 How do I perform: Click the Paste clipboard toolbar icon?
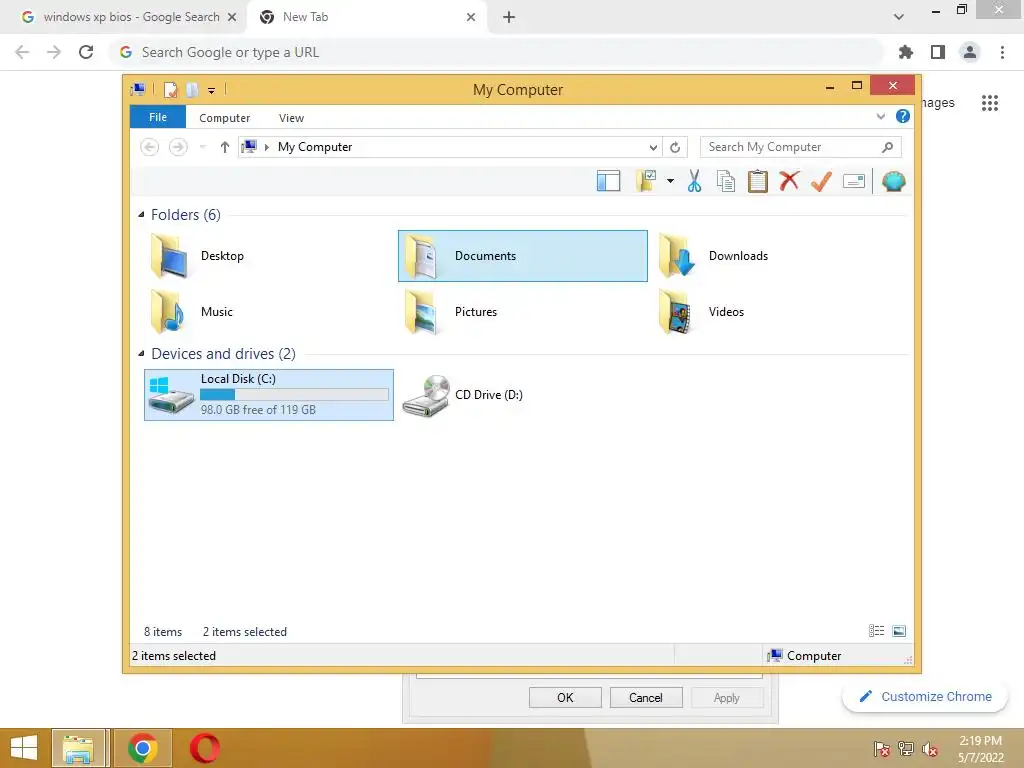tap(758, 181)
